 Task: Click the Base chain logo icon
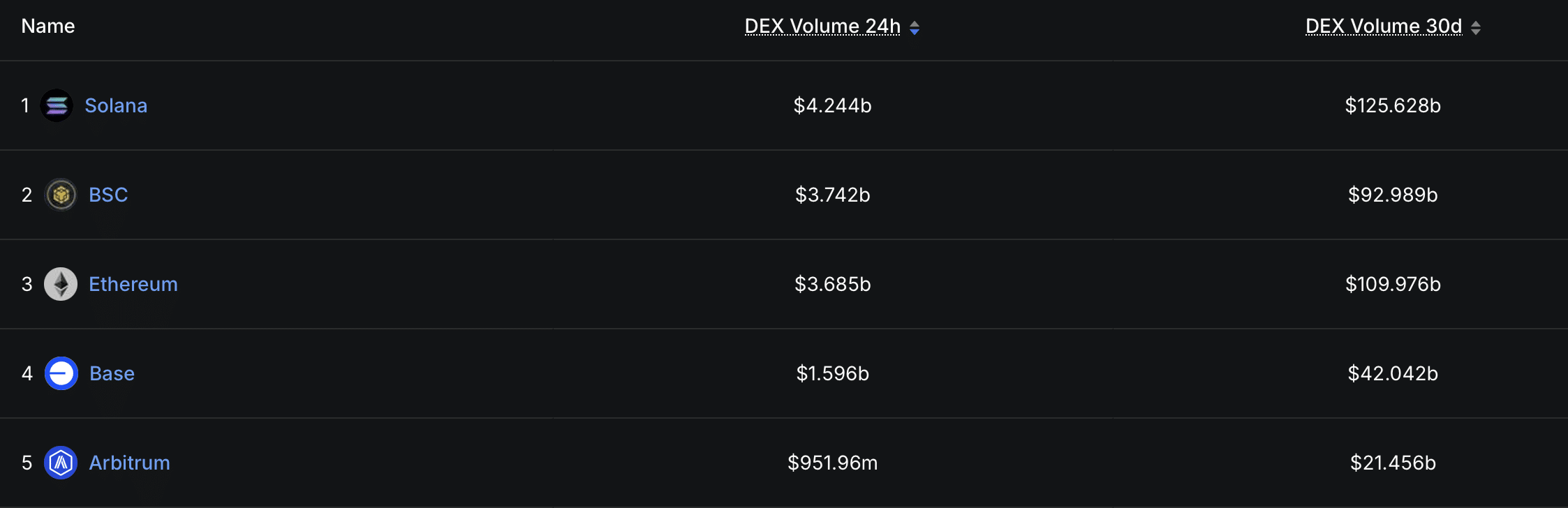tap(61, 373)
